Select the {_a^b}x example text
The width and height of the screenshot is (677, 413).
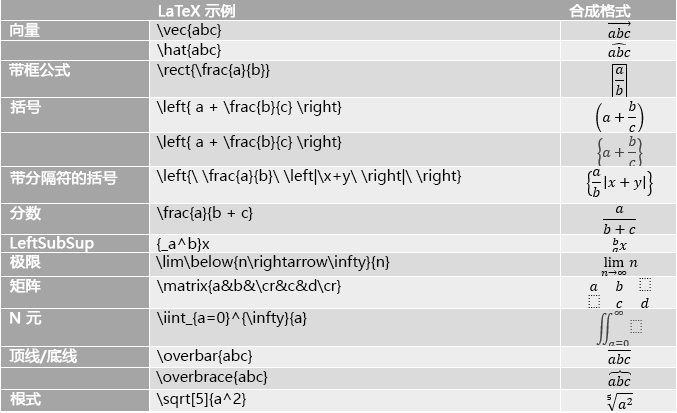[x=184, y=243]
